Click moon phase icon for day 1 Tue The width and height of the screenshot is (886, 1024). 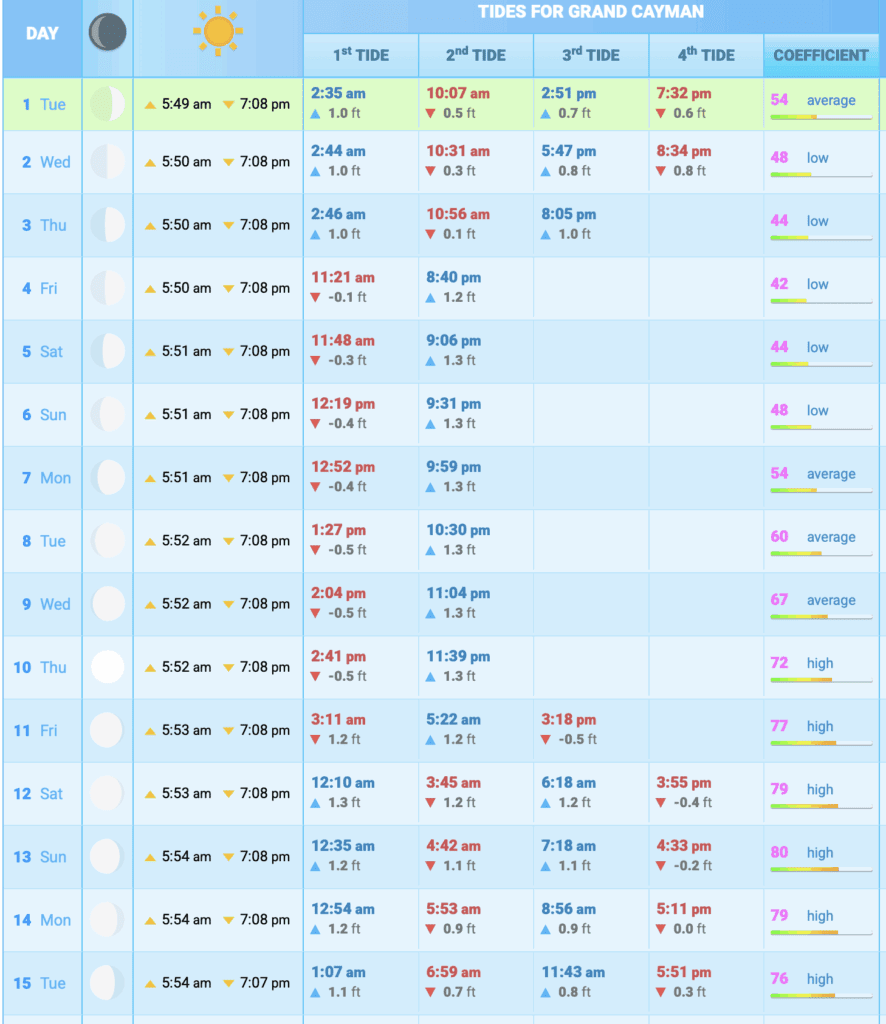[107, 104]
